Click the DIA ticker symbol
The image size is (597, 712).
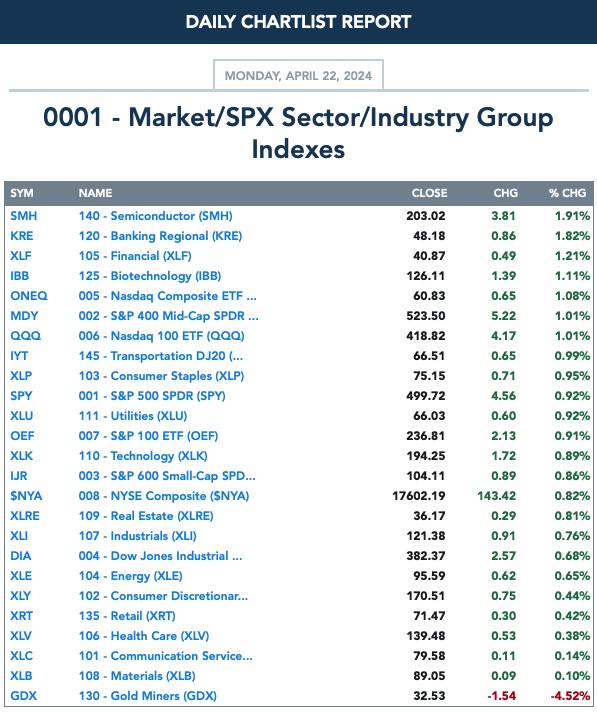[x=21, y=555]
